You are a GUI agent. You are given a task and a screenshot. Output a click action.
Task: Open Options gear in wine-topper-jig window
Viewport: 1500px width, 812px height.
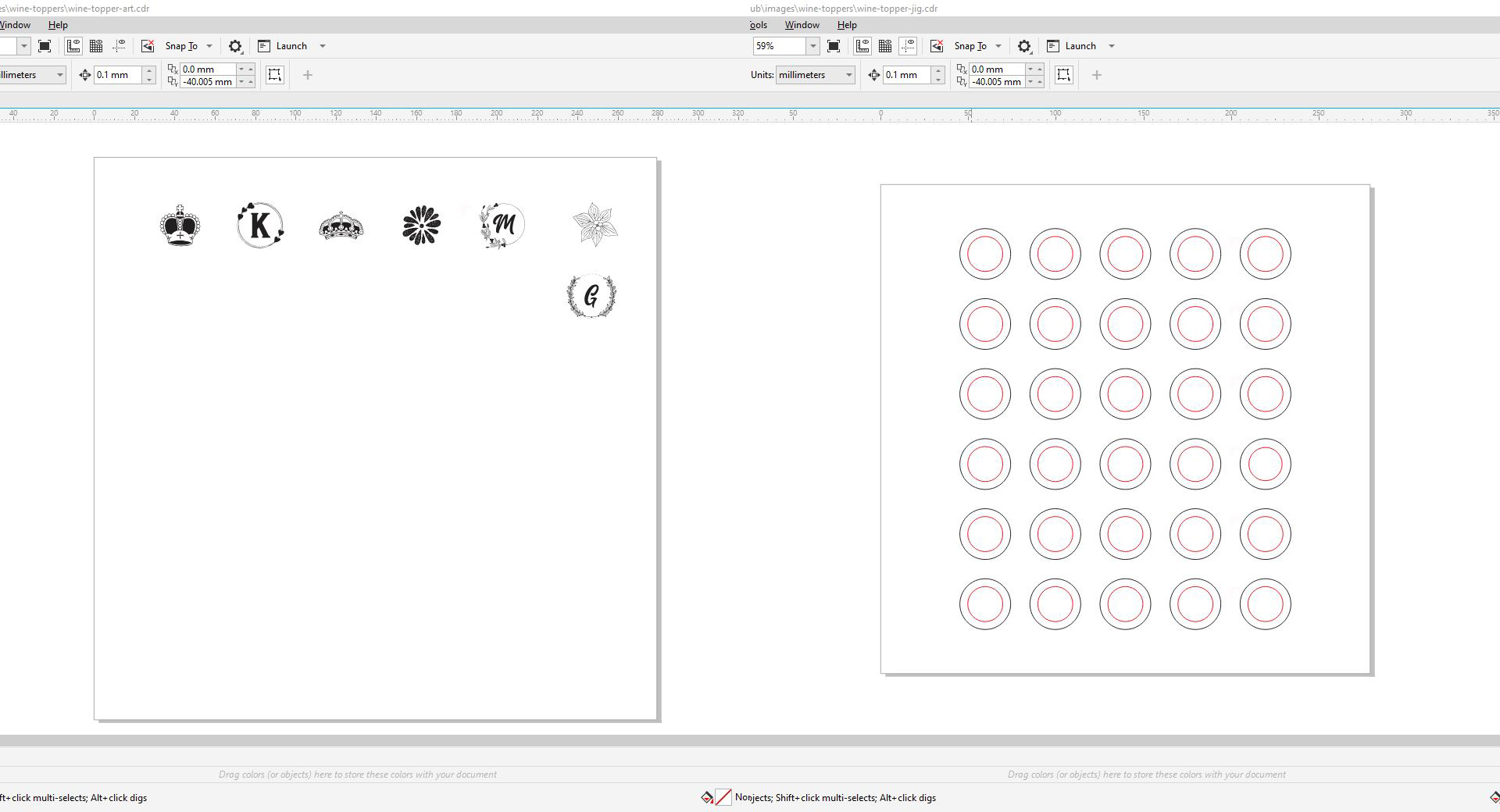tap(1024, 46)
